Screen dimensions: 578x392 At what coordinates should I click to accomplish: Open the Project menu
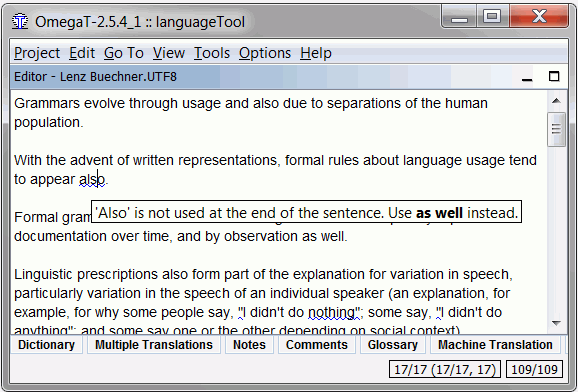click(x=37, y=53)
